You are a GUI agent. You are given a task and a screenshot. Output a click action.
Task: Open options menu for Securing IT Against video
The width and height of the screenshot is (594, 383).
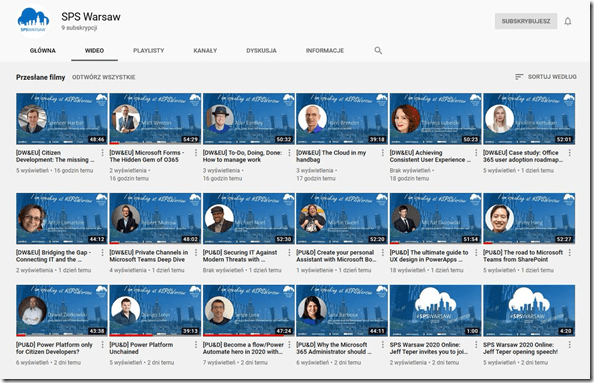(289, 252)
